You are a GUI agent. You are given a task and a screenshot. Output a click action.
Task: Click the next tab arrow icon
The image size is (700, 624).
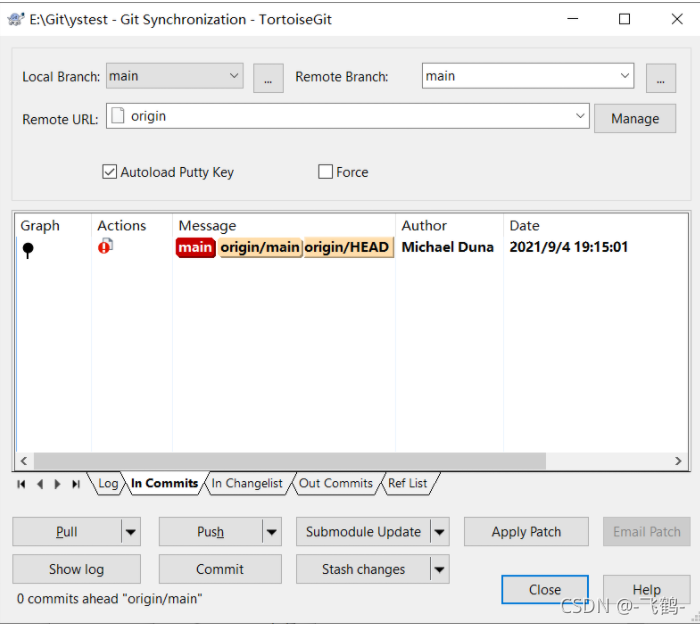pos(57,484)
